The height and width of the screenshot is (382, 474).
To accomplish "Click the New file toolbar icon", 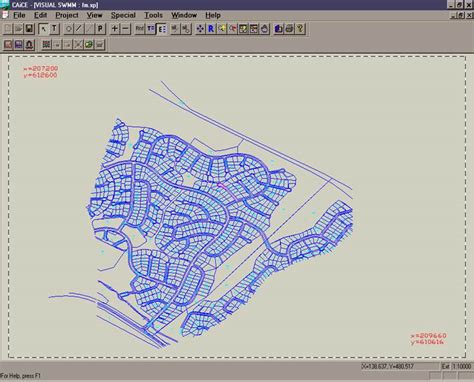I will coord(8,29).
